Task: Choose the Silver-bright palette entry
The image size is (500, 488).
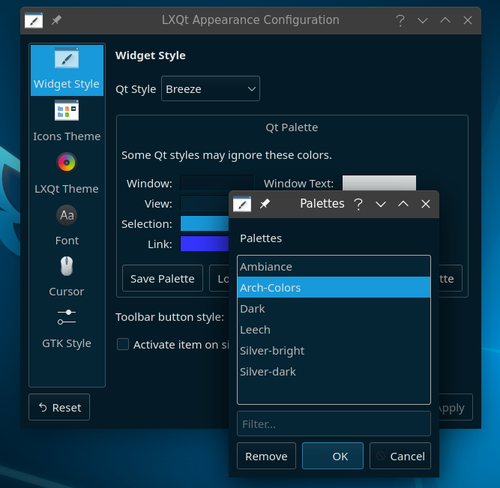Action: [x=334, y=351]
